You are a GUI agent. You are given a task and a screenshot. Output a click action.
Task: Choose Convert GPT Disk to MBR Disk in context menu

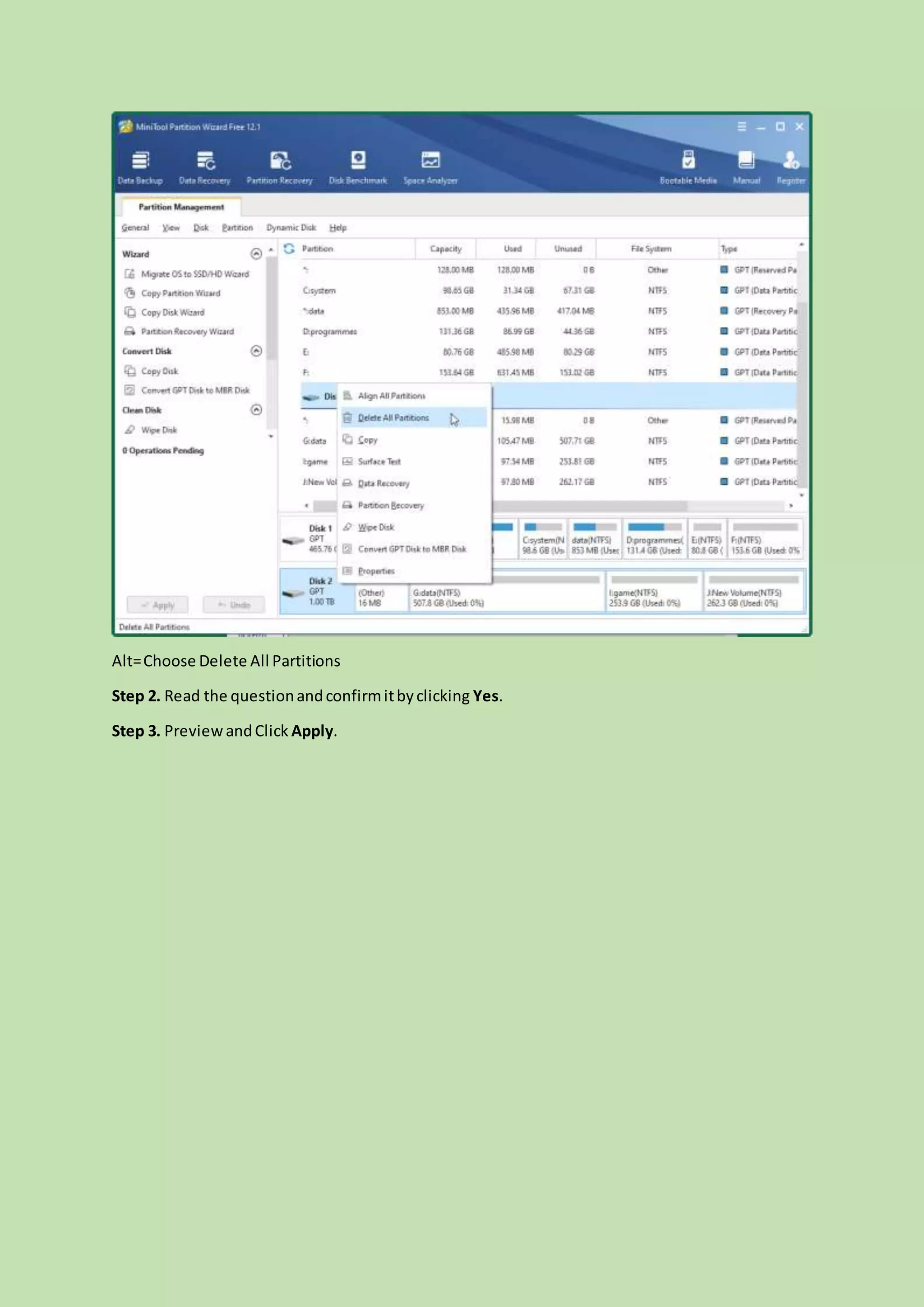tap(414, 549)
